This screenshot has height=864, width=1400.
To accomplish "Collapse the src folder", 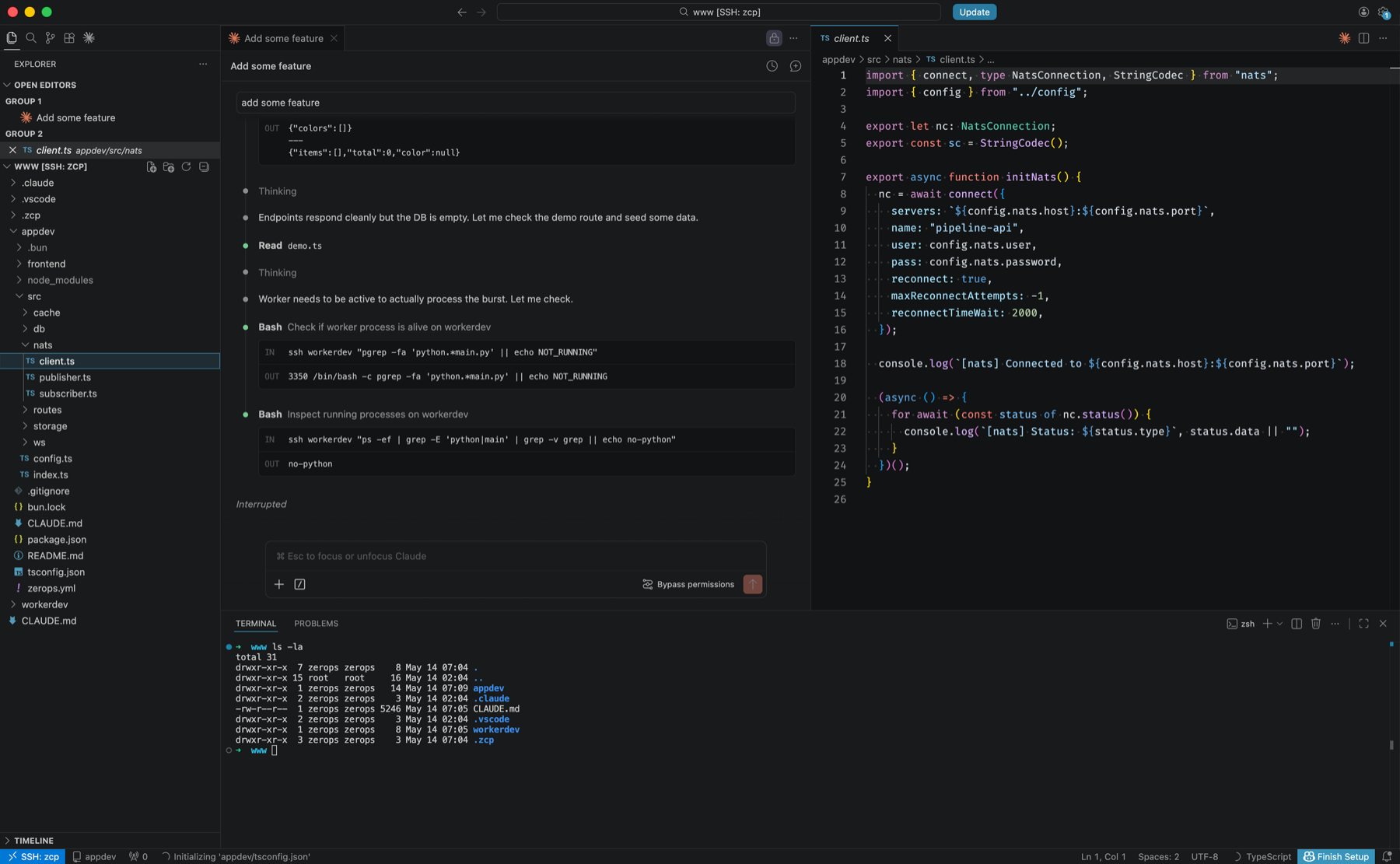I will coord(33,296).
